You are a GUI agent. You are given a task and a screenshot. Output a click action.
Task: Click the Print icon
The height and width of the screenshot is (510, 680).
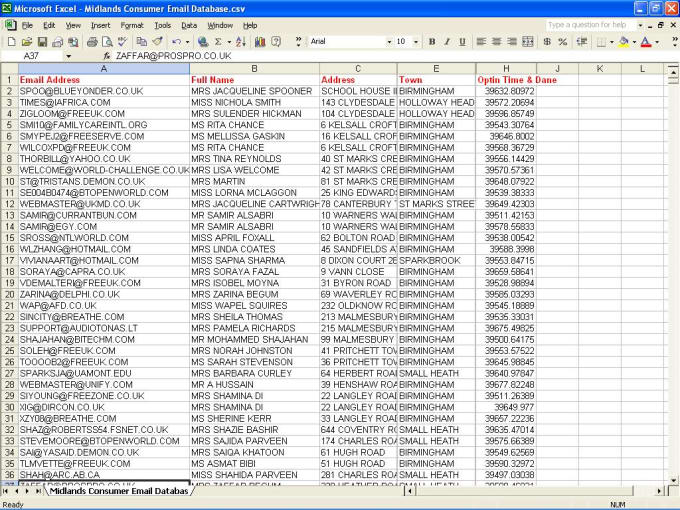coord(92,42)
